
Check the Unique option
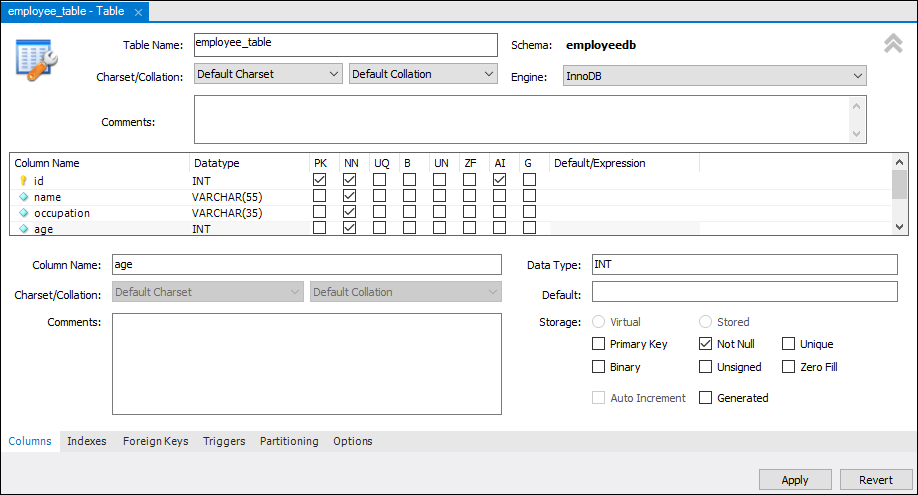[x=789, y=344]
